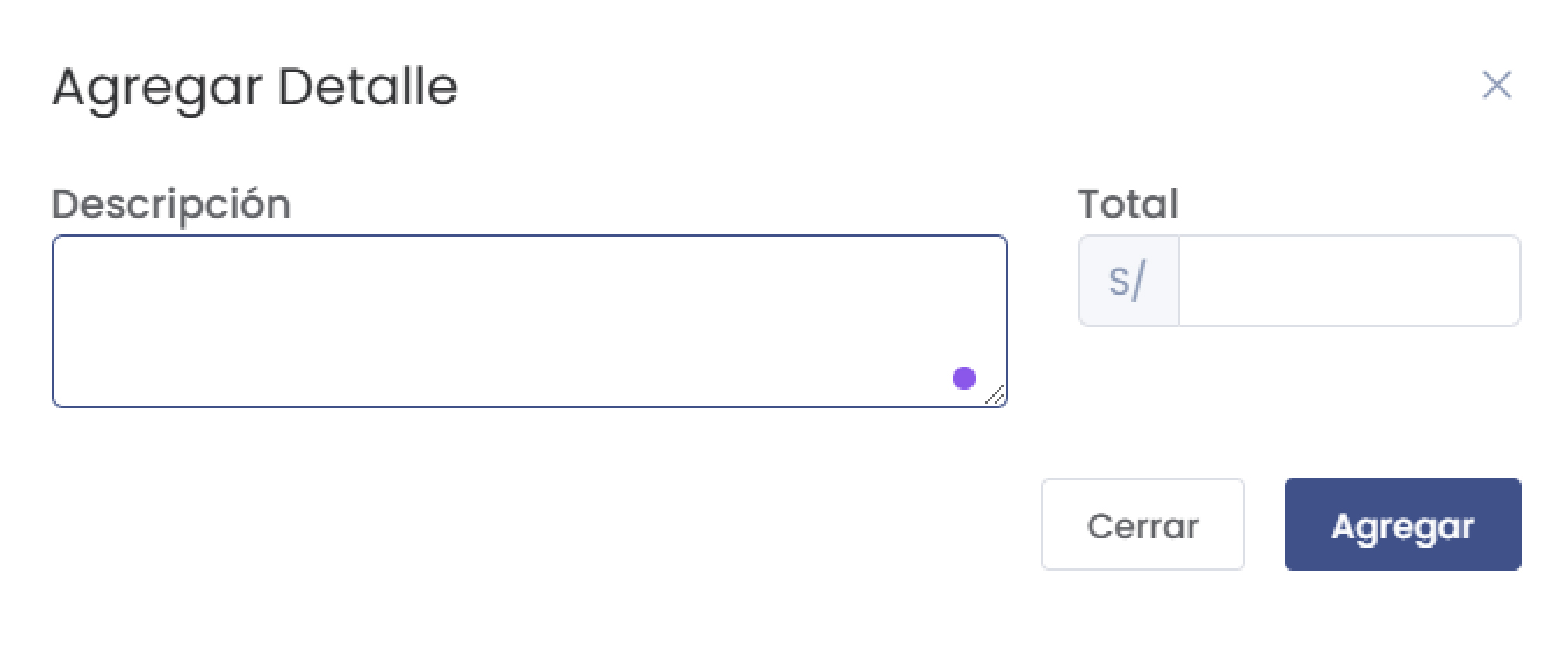Close the Agregar Detalle dialog with X

coord(1496,85)
